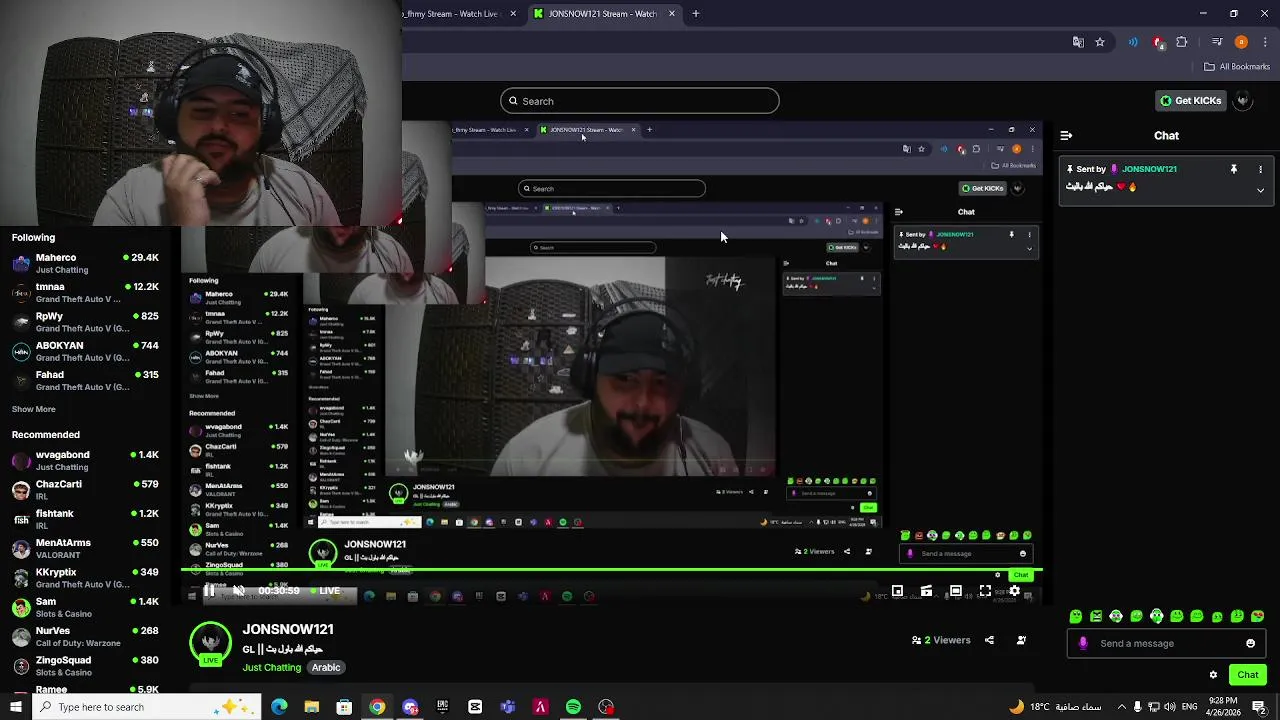Open File Explorer from taskbar
Image resolution: width=1280 pixels, height=720 pixels.
coord(312,707)
